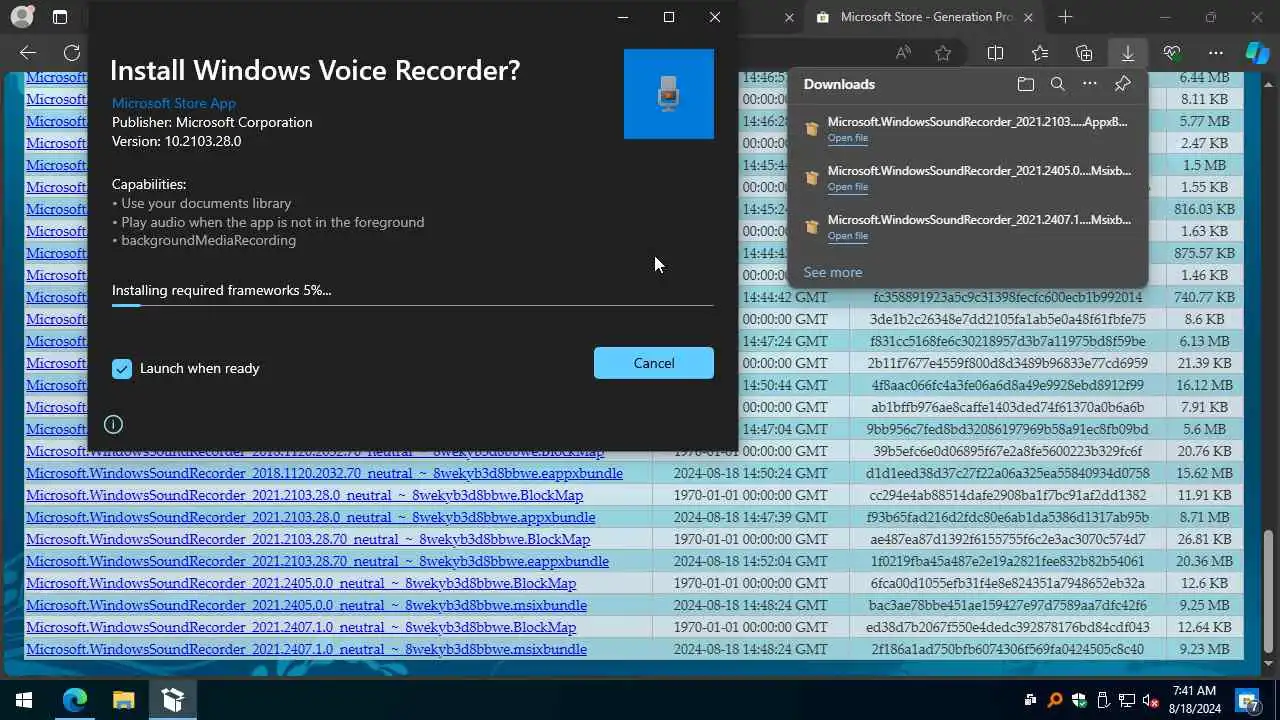
Task: Open notification center with 7 badge
Action: point(1248,700)
